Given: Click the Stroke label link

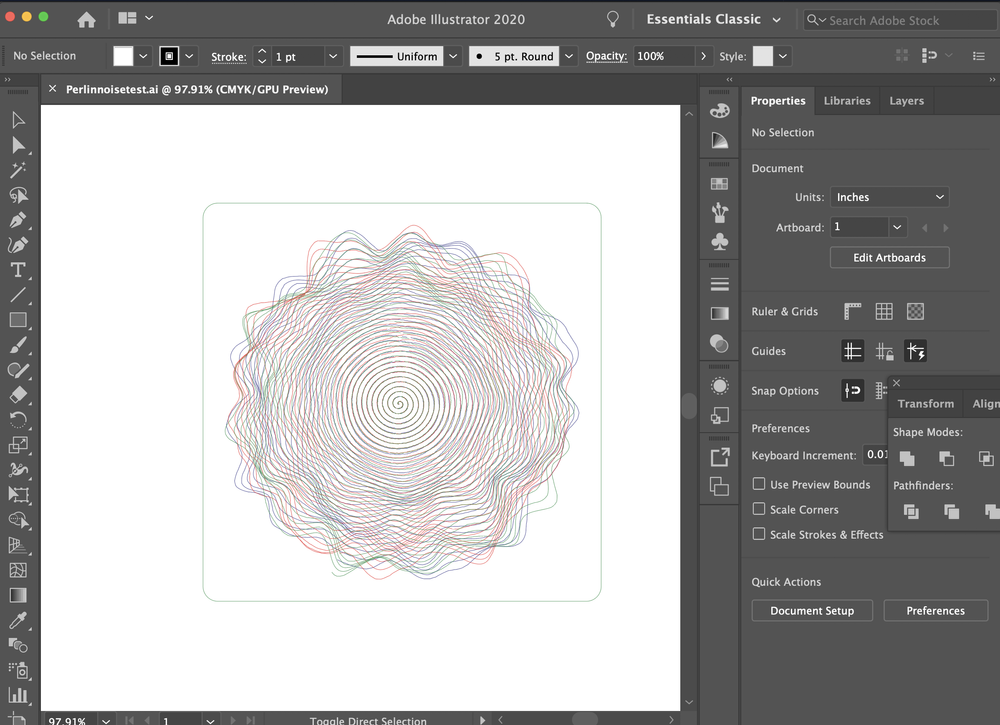Looking at the screenshot, I should [229, 57].
